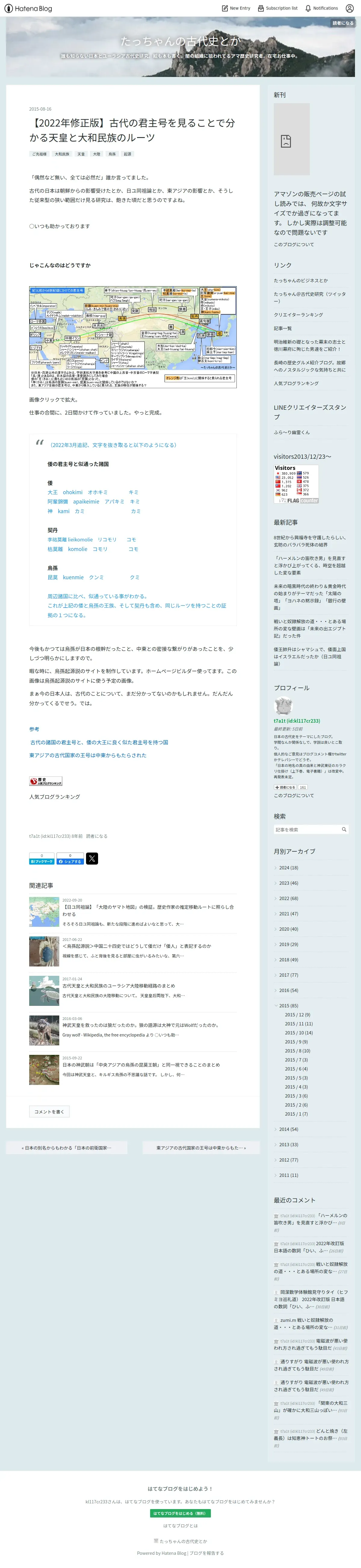361x1568 pixels.
Task: Open sidebar link クリエイターランキング
Action: [298, 315]
